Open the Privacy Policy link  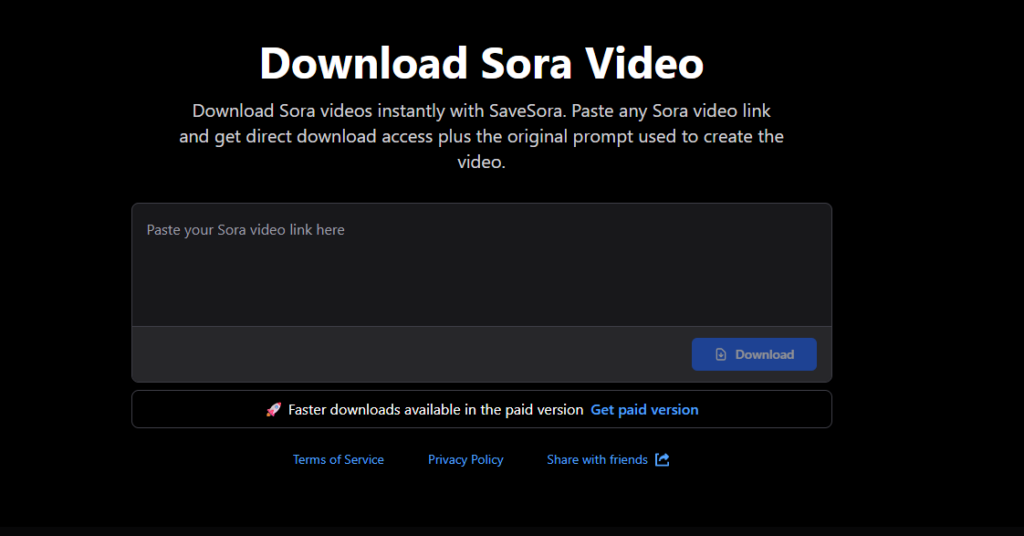point(466,460)
